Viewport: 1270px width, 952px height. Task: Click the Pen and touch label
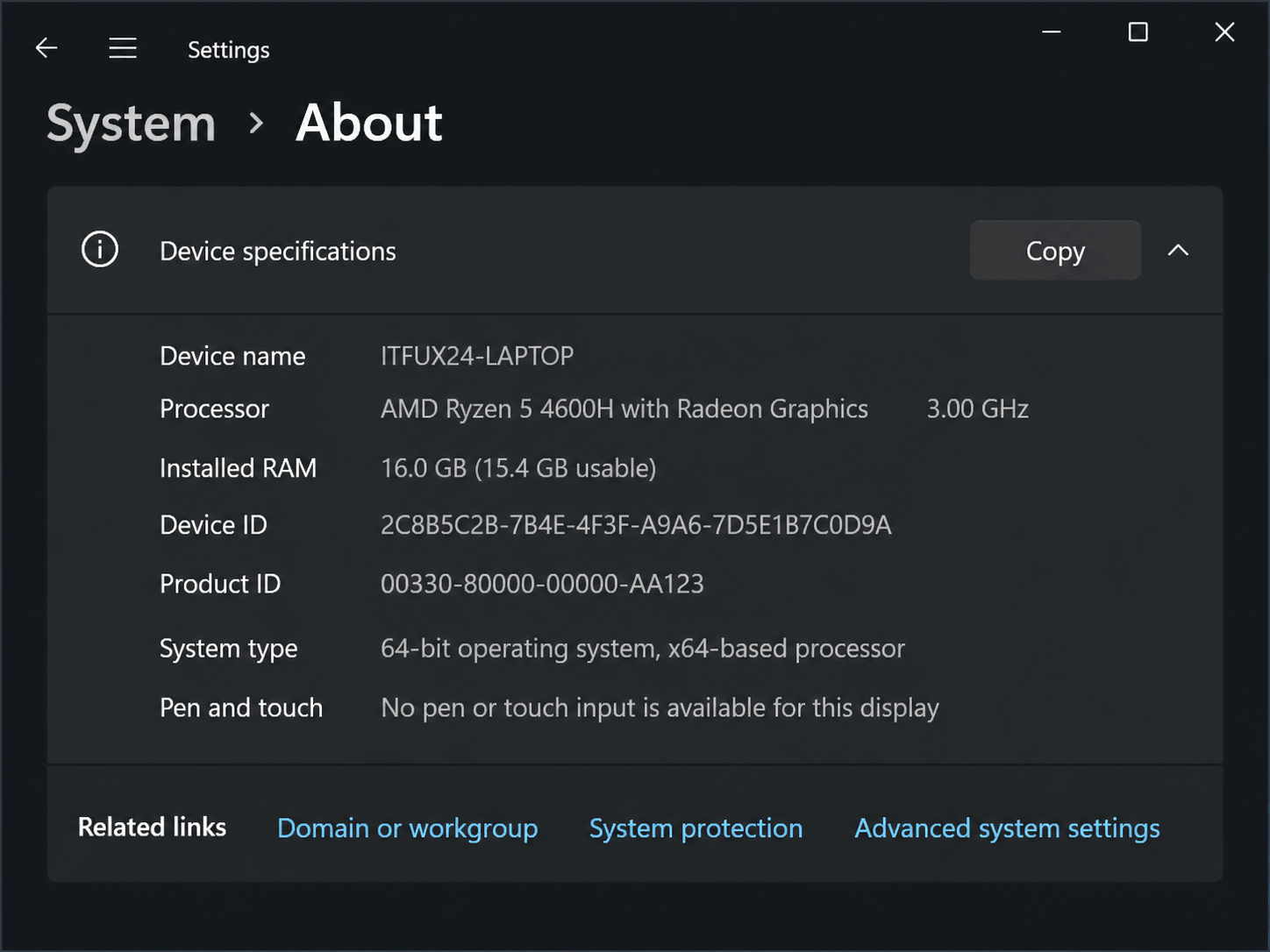241,707
